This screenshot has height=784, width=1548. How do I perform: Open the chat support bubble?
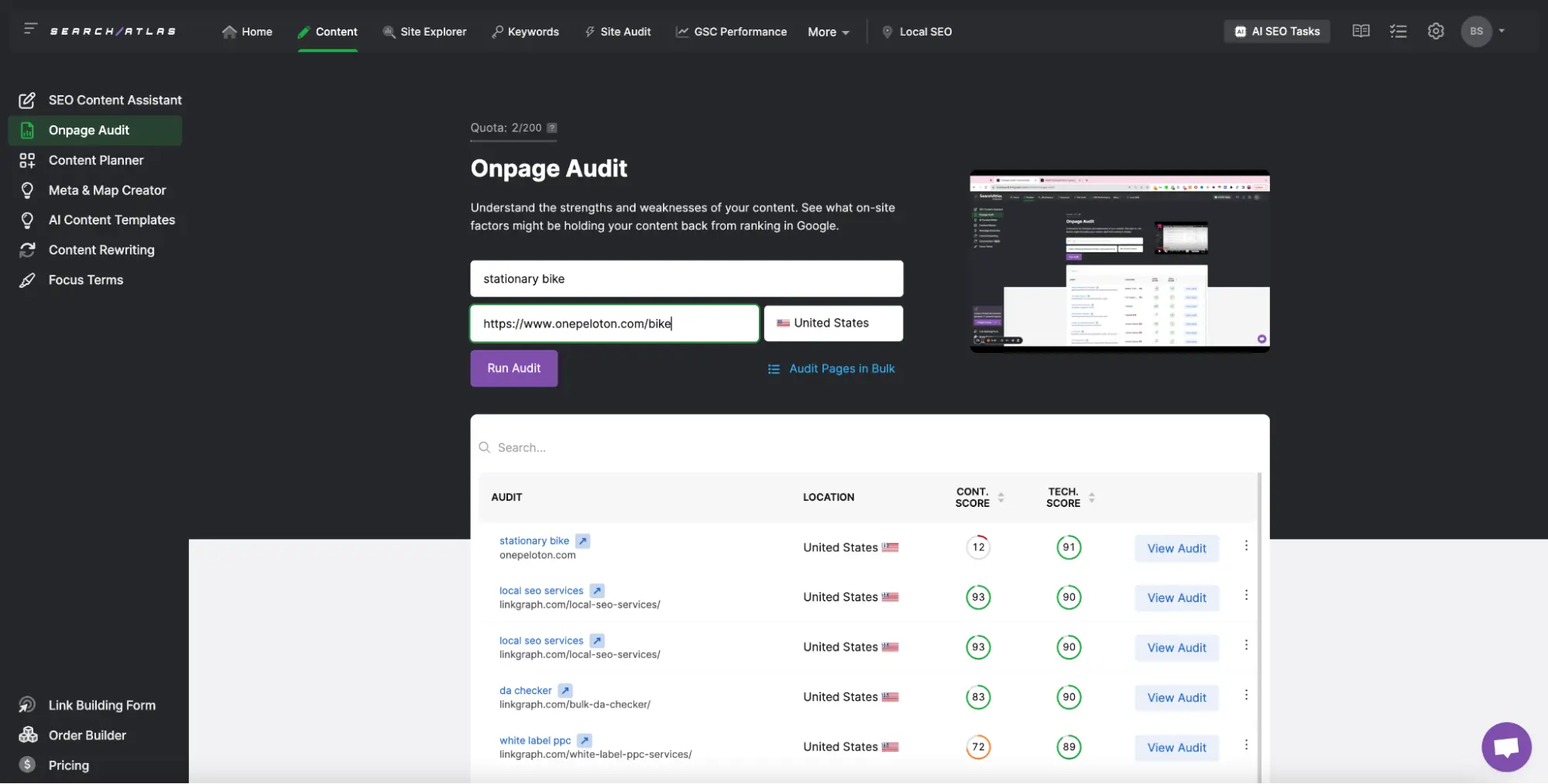(x=1506, y=747)
